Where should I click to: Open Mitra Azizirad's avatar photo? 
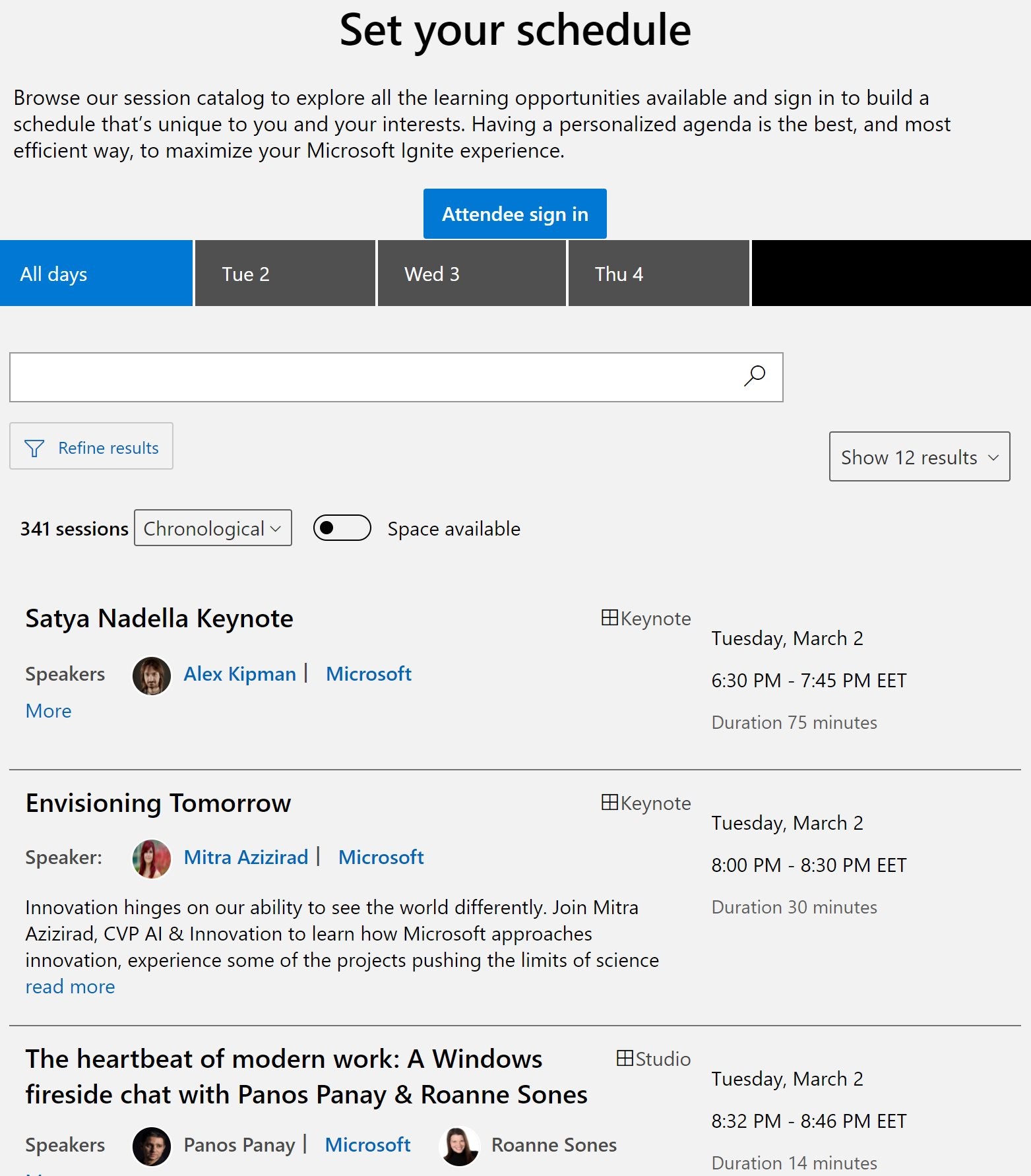(x=152, y=859)
